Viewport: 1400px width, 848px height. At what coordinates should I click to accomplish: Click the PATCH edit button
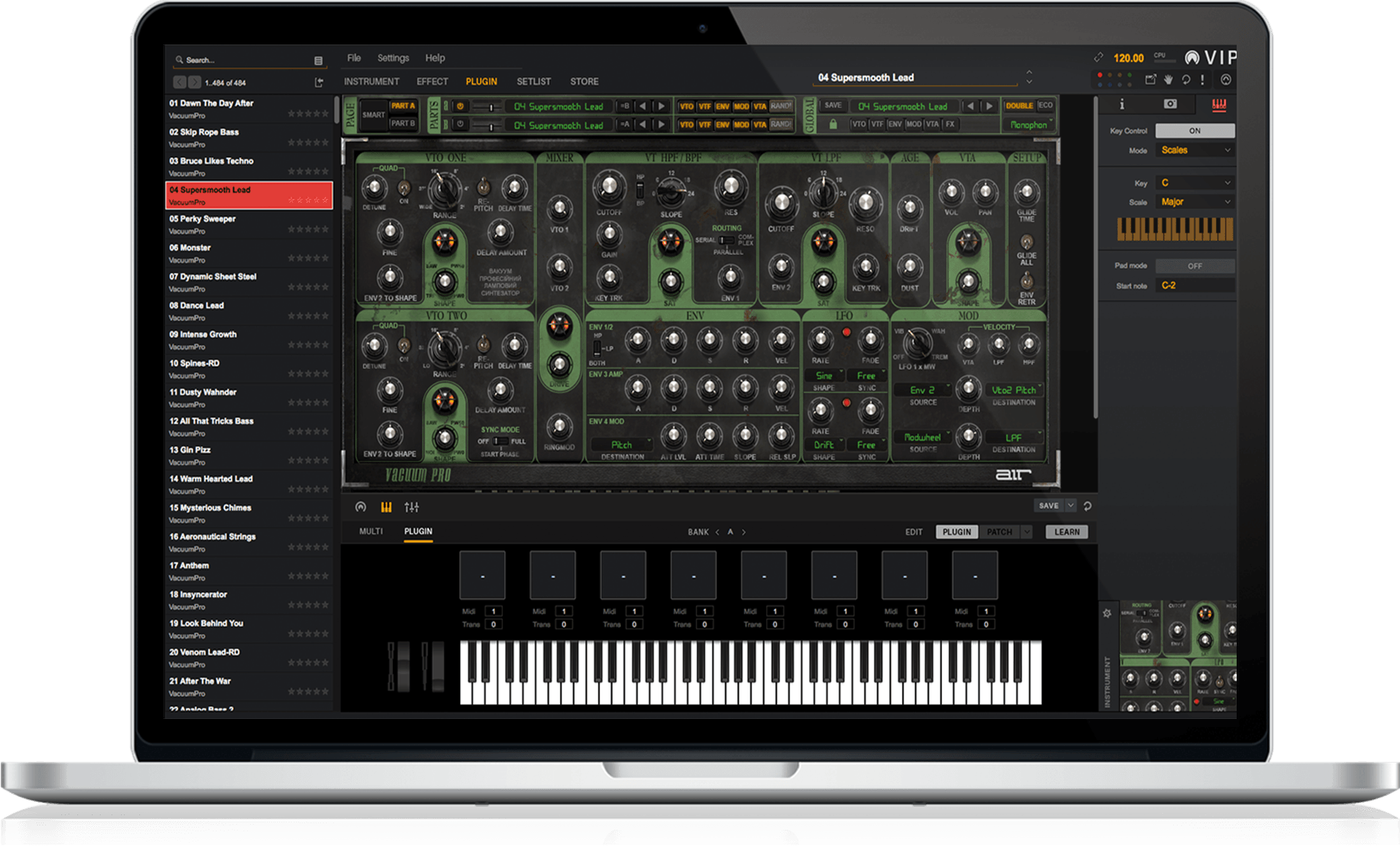[999, 532]
